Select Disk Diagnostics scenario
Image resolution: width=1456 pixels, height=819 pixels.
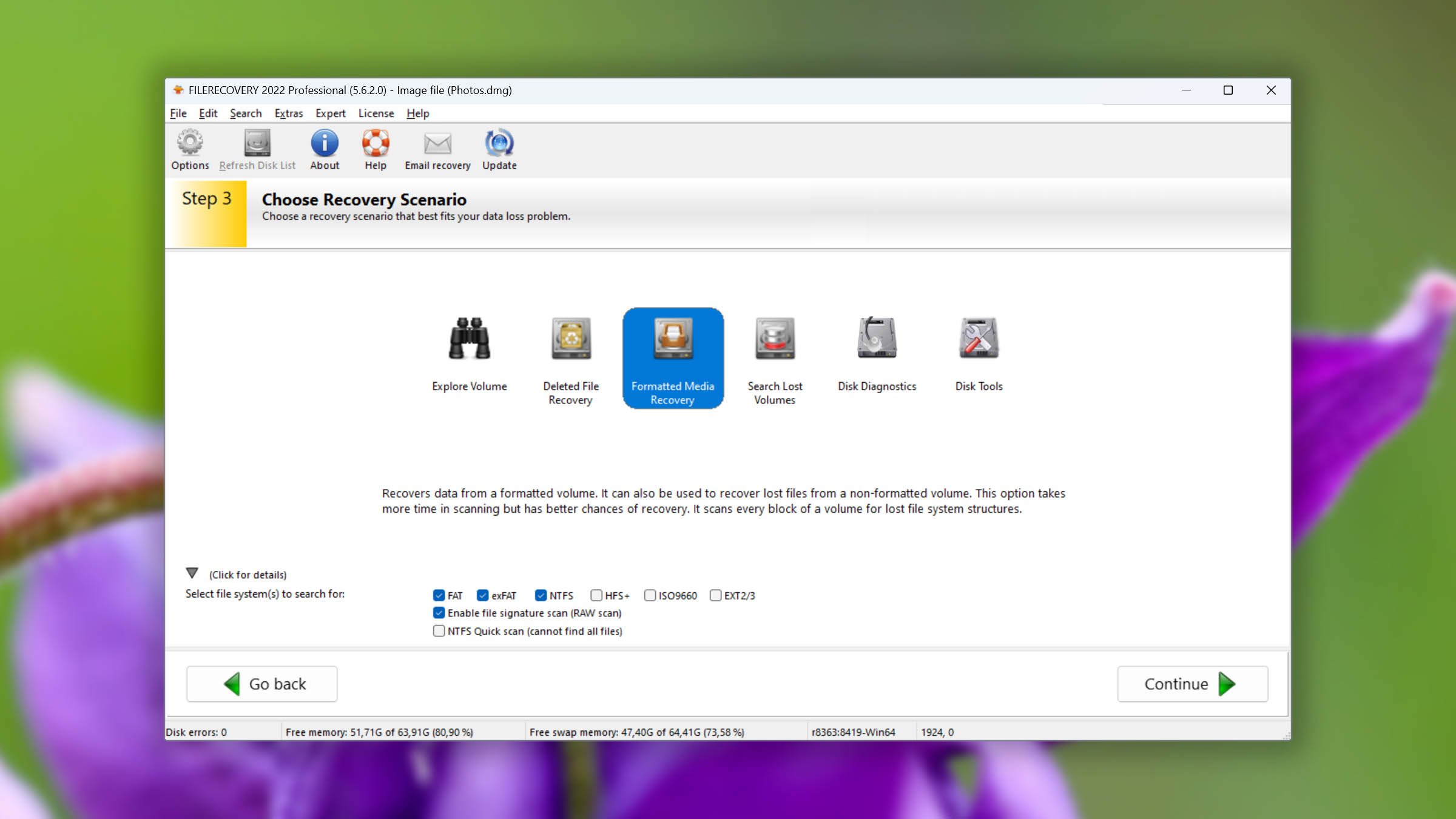[x=877, y=358]
